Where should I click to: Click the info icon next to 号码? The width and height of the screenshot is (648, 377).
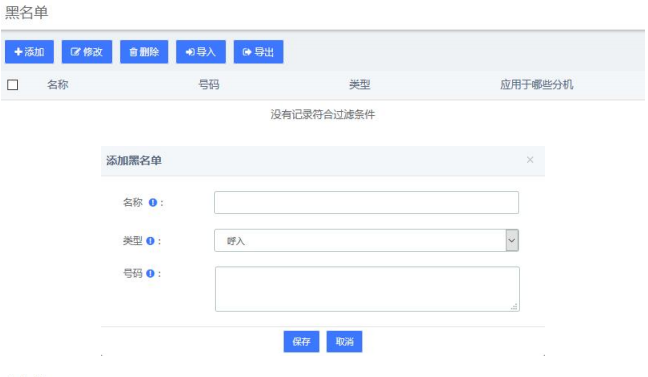pyautogui.click(x=150, y=273)
